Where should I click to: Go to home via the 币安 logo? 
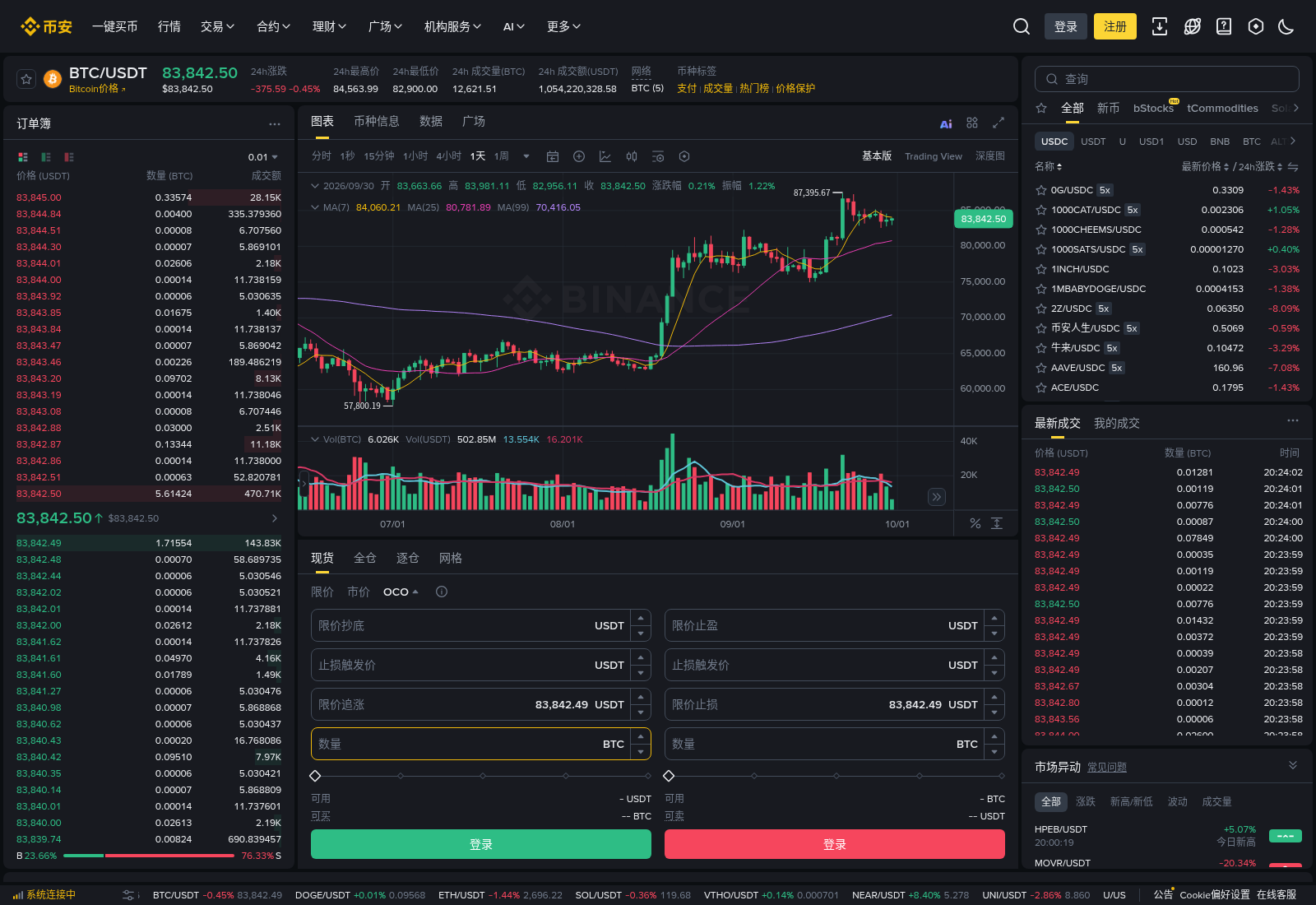[x=46, y=26]
